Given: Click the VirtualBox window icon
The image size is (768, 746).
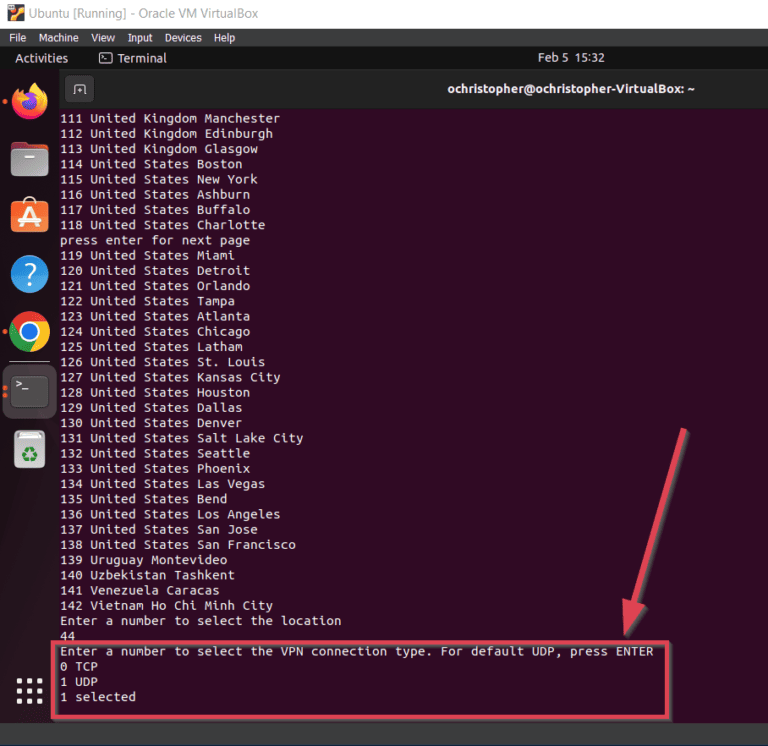Looking at the screenshot, I should tap(13, 13).
